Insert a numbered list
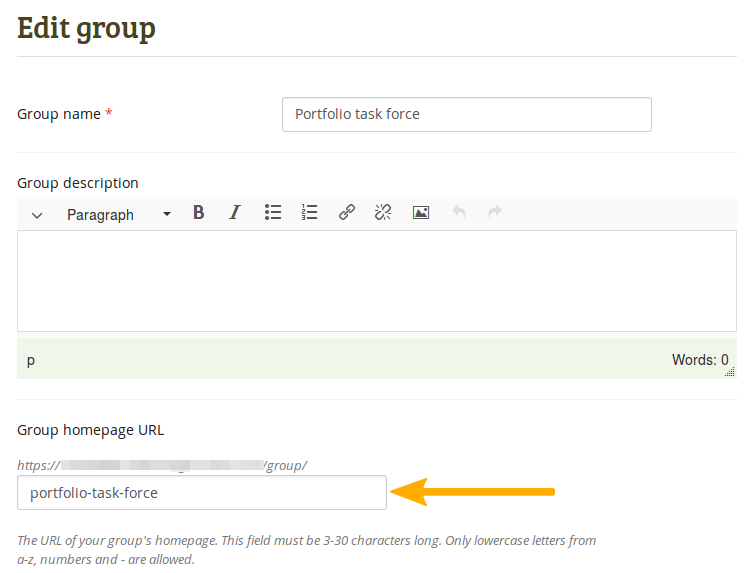The width and height of the screenshot is (745, 573). [x=309, y=213]
